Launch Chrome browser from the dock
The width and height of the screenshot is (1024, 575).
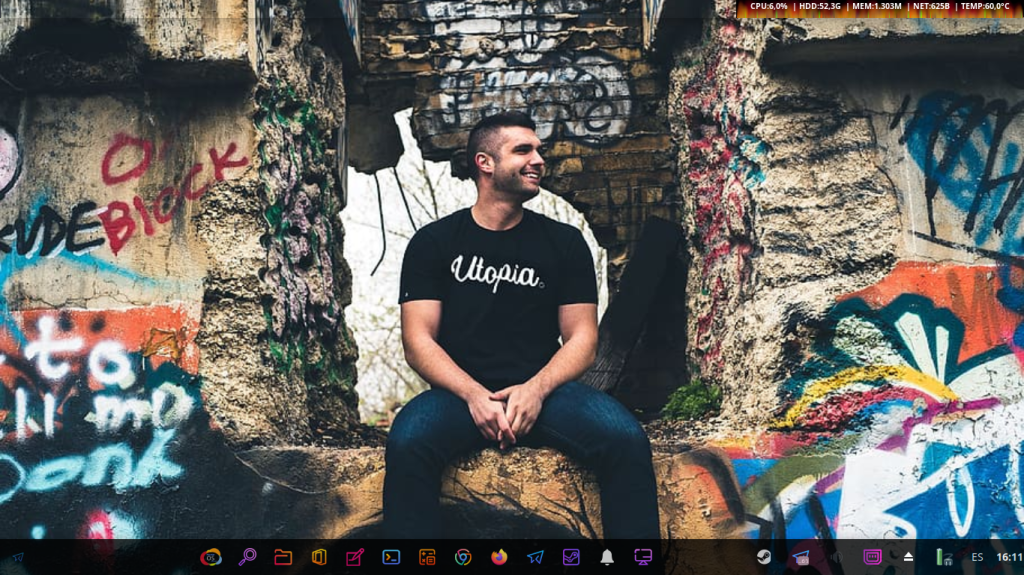[x=463, y=557]
